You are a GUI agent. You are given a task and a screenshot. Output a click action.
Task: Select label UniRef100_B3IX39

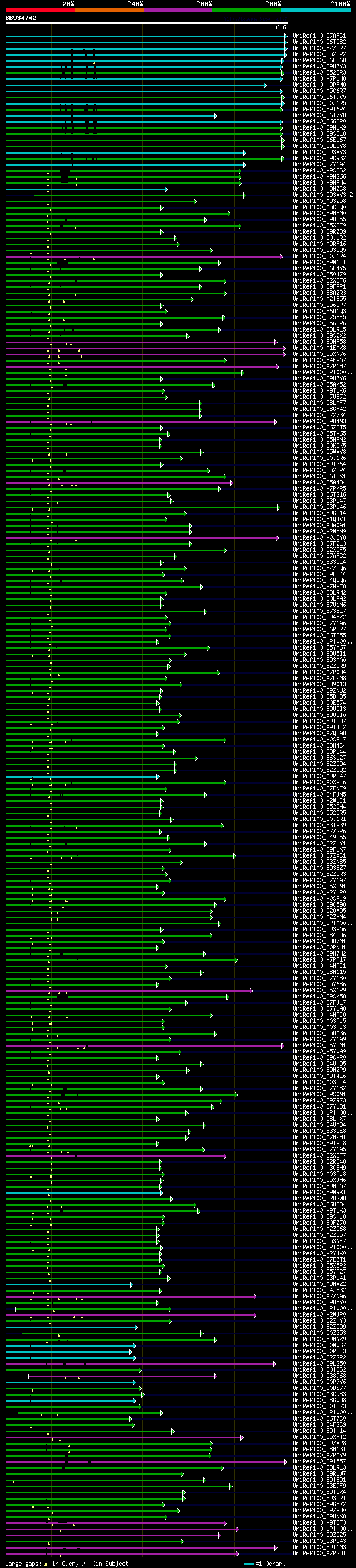tap(319, 825)
